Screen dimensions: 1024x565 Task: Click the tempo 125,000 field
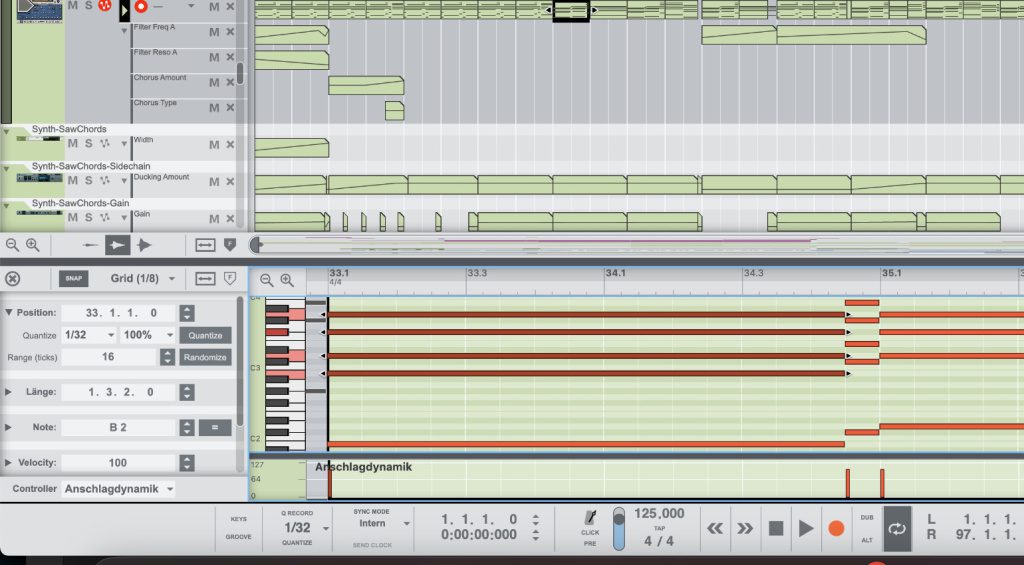pos(659,513)
